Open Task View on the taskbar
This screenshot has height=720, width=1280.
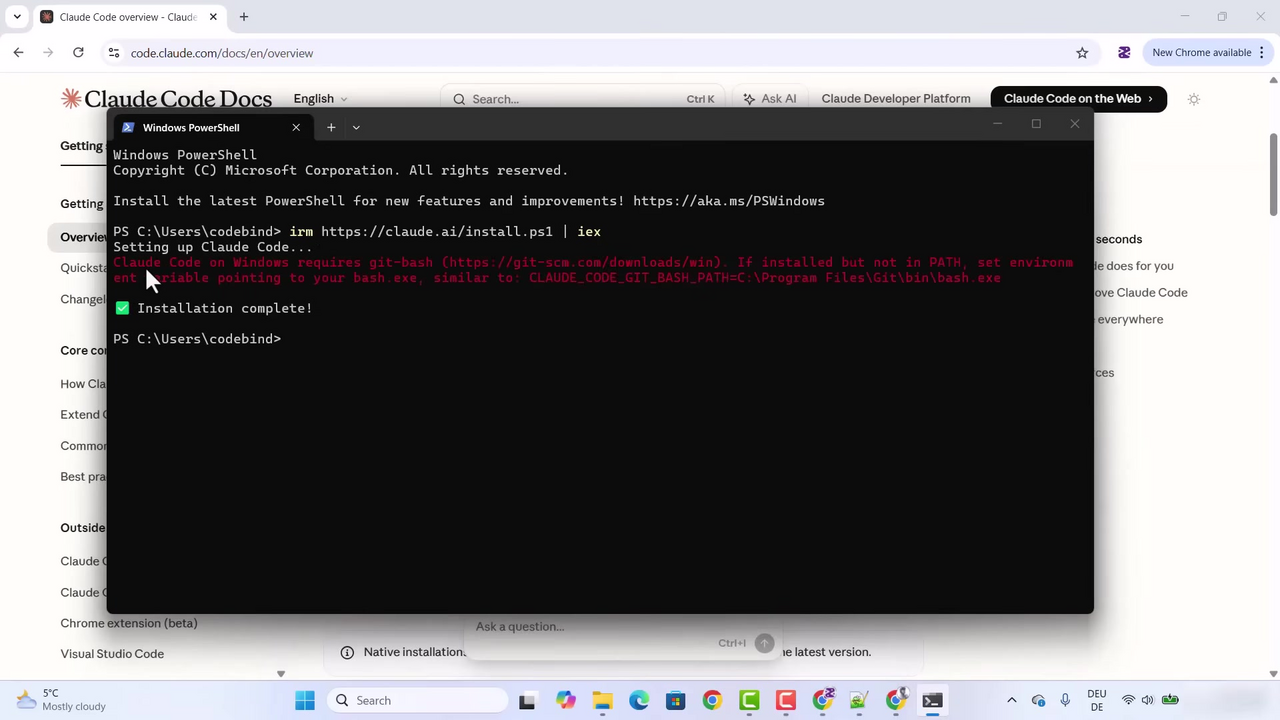527,701
